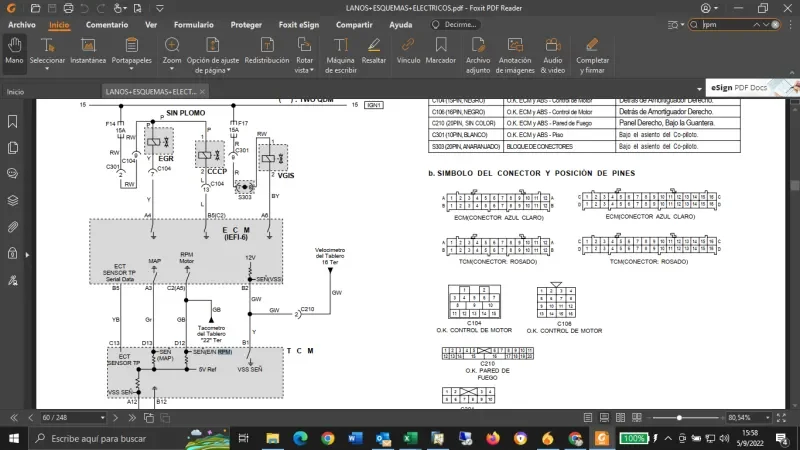Switch to the Comentario ribbon tab
800x450 pixels.
pos(106,24)
